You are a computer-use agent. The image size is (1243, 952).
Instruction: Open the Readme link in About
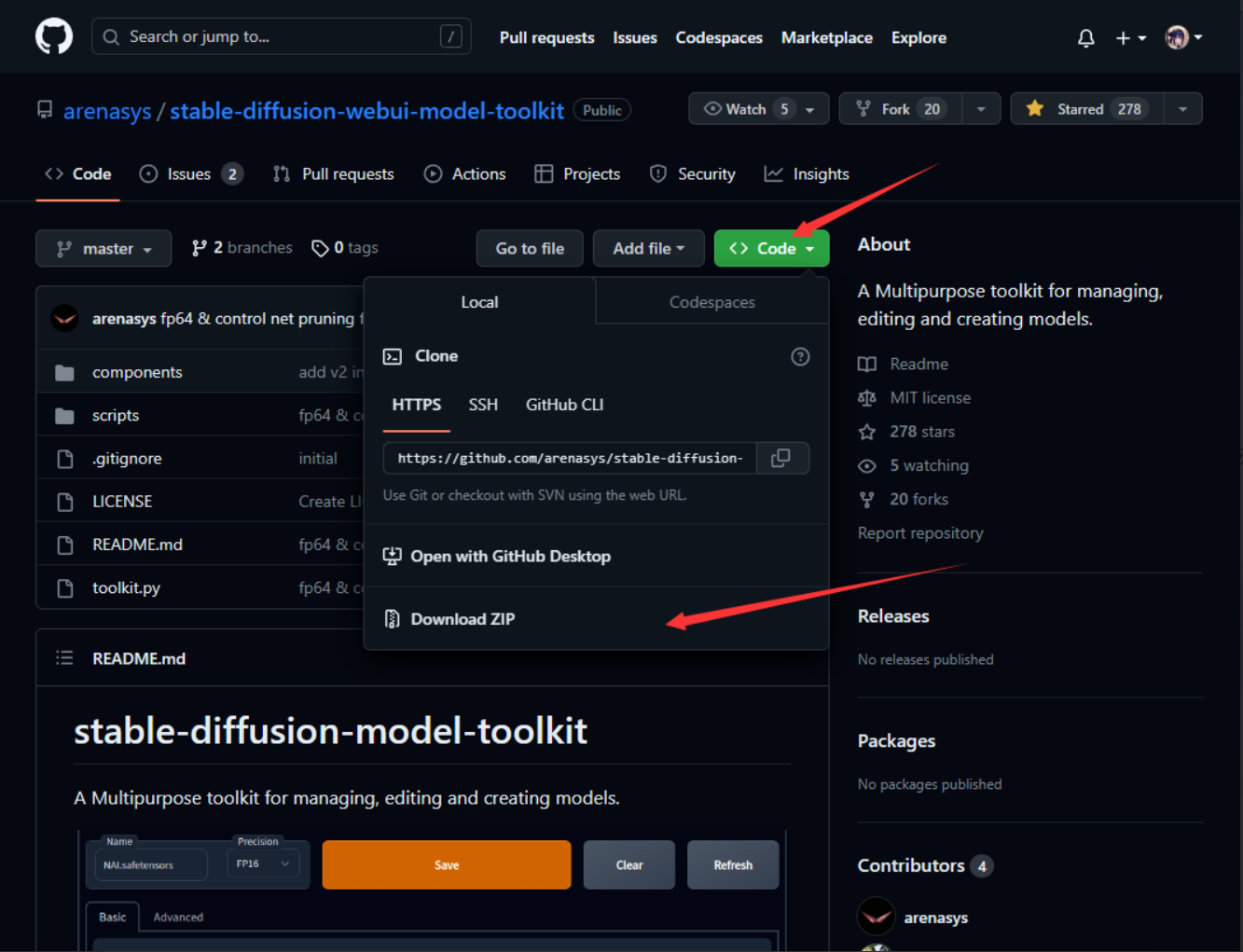918,365
